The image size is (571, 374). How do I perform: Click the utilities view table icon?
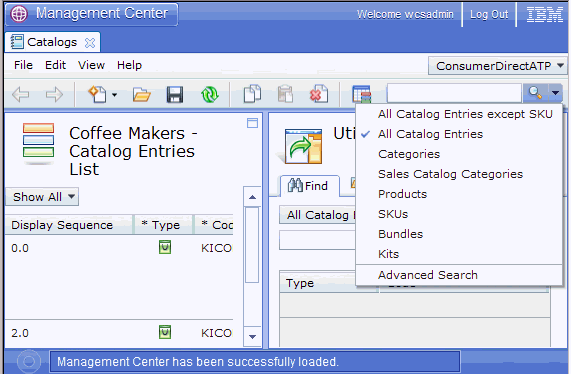362,94
